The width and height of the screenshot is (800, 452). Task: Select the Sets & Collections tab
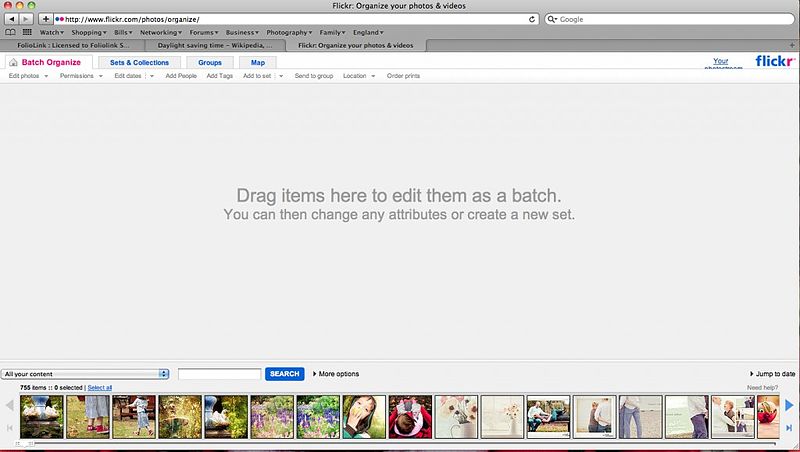pyautogui.click(x=139, y=62)
